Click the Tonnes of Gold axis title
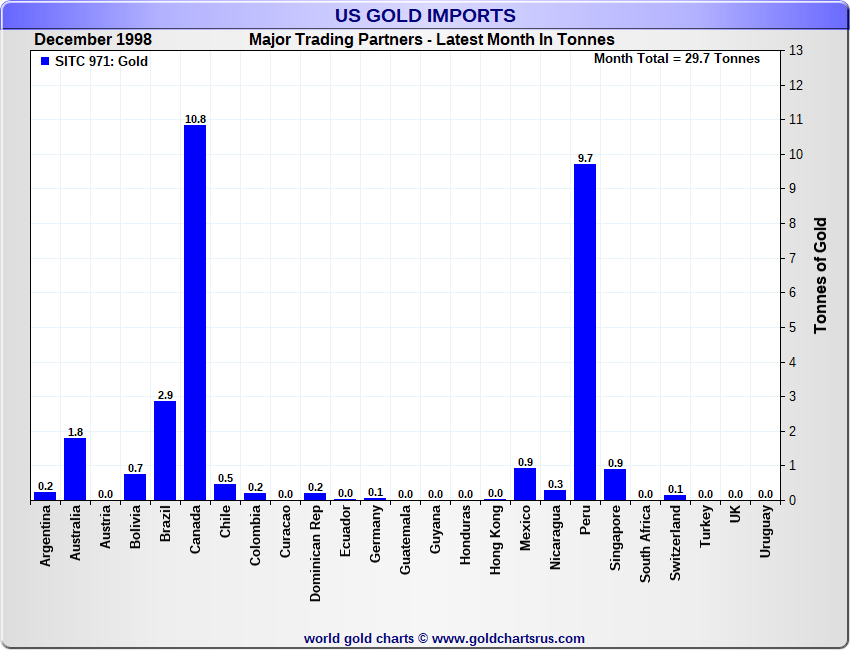This screenshot has height=650, width=850. click(820, 275)
